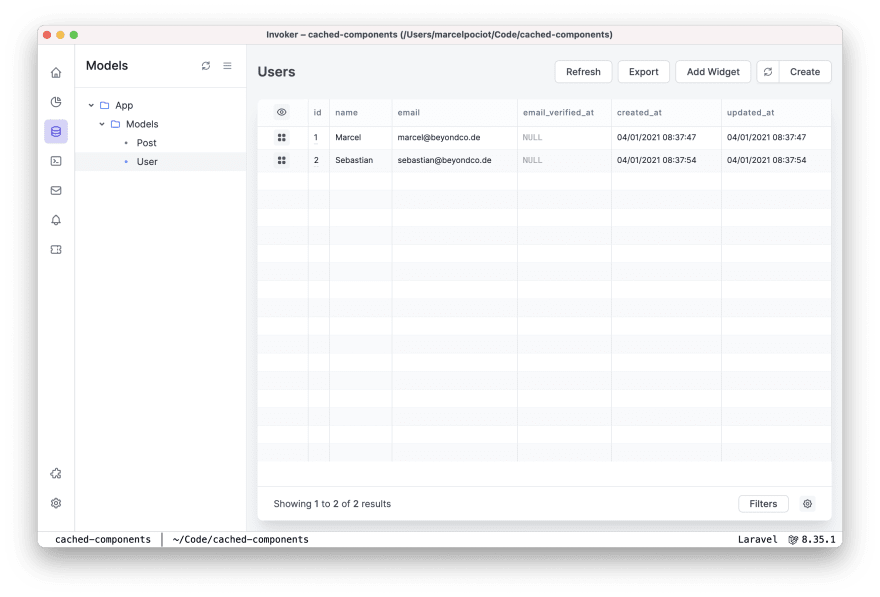Click the Models panel title

pos(107,66)
